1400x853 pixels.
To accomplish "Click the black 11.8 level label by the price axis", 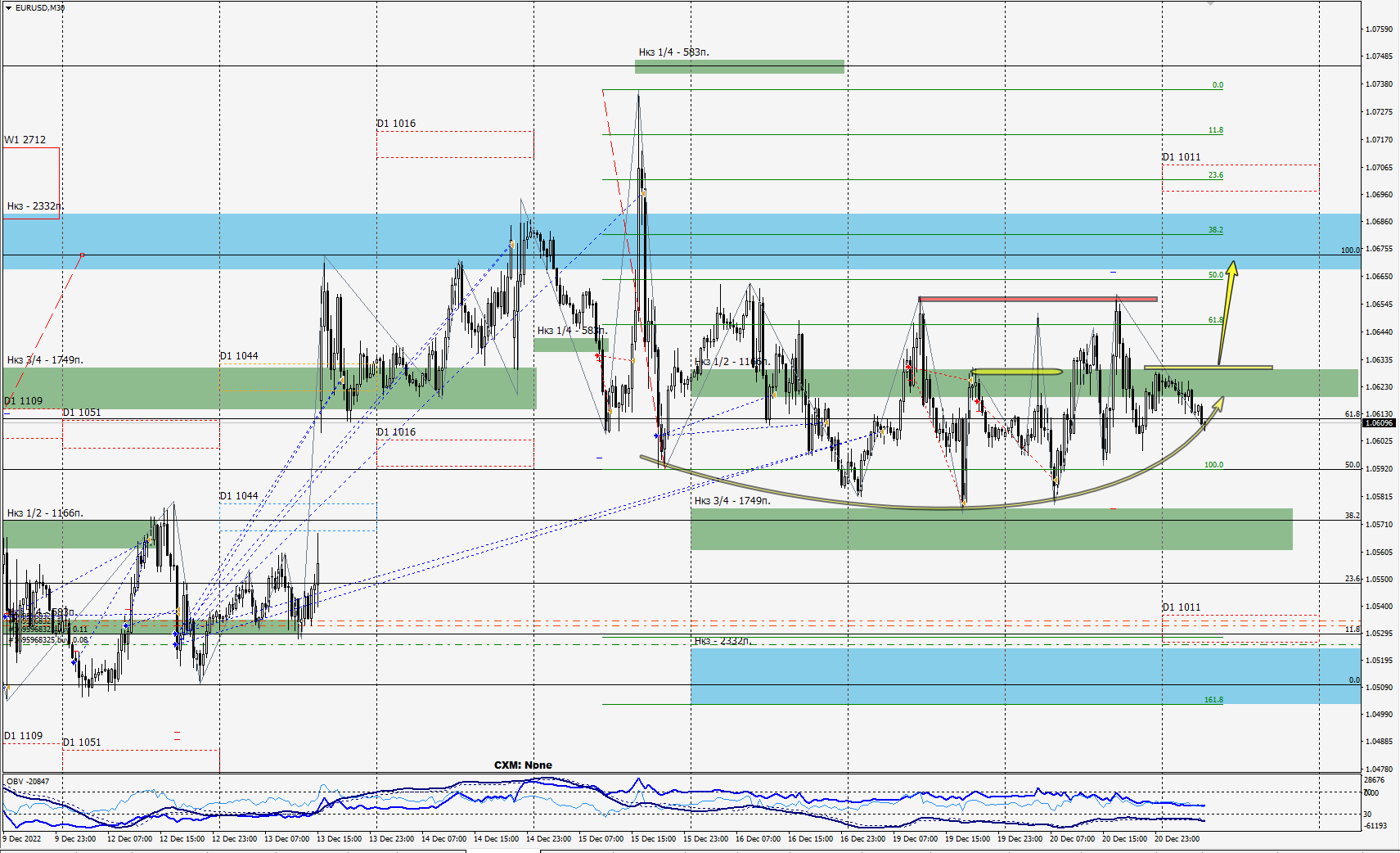I will (1353, 630).
